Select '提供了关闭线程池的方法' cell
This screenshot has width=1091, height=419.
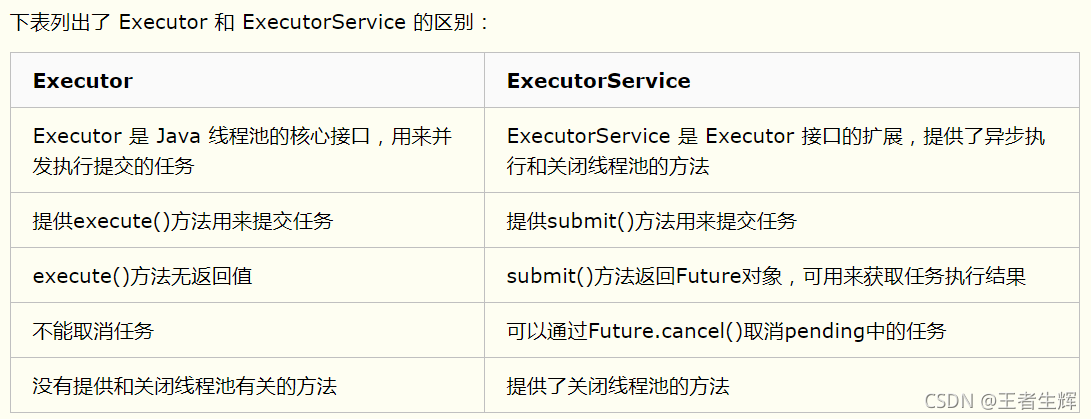tap(781, 386)
